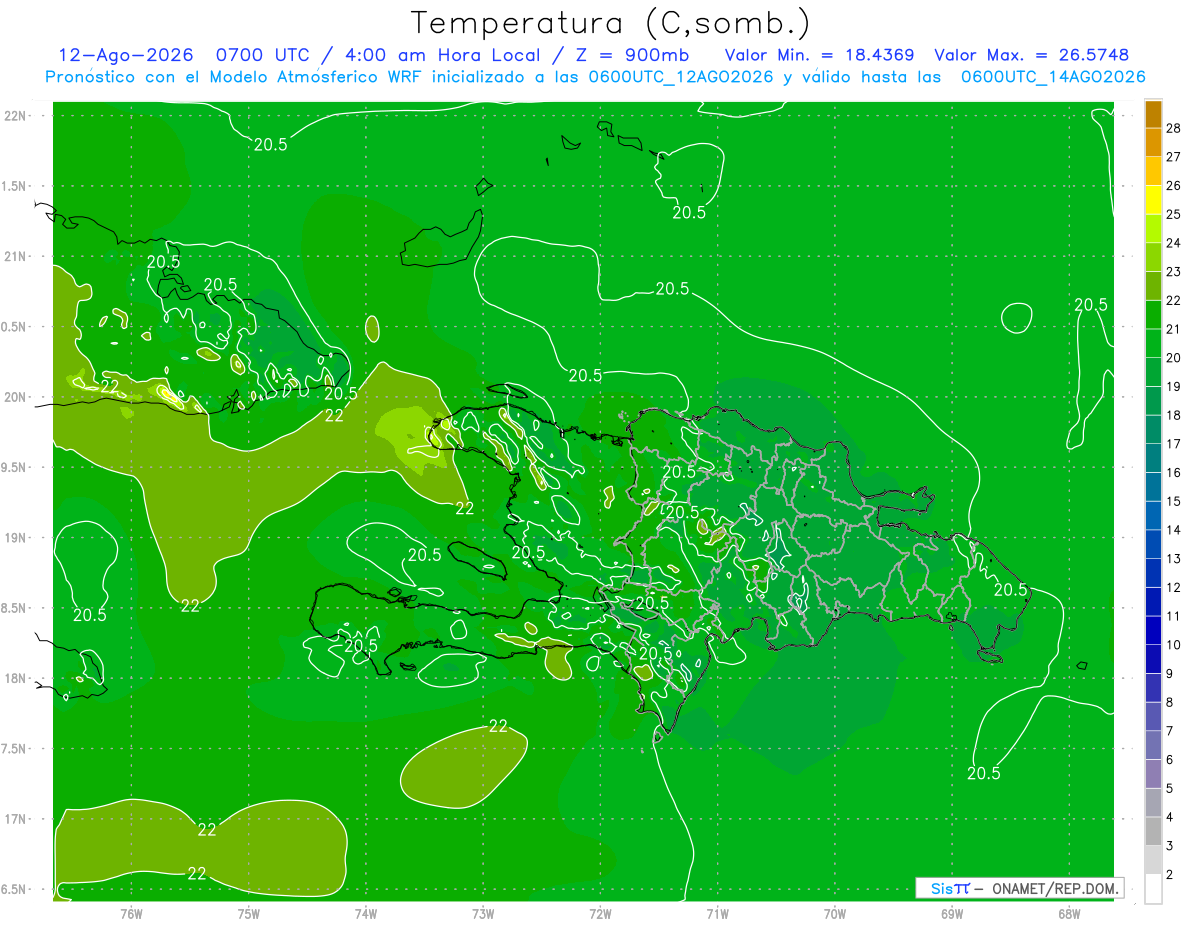Click the 20N latitude axis label
The width and height of the screenshot is (1200, 927).
click(16, 397)
